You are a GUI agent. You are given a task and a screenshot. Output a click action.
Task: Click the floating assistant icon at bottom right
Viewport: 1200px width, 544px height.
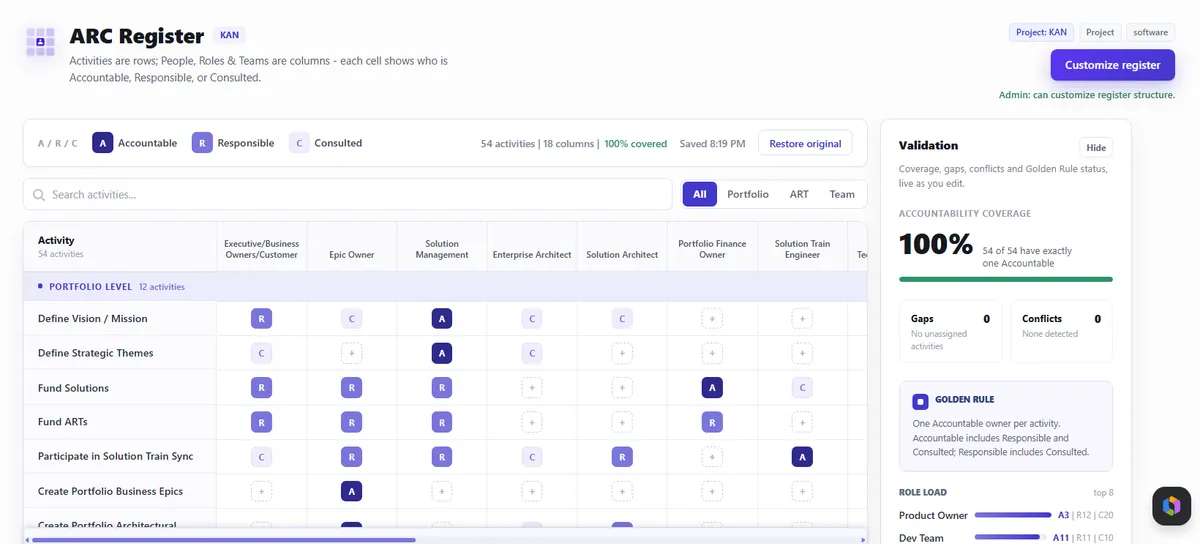click(x=1171, y=507)
